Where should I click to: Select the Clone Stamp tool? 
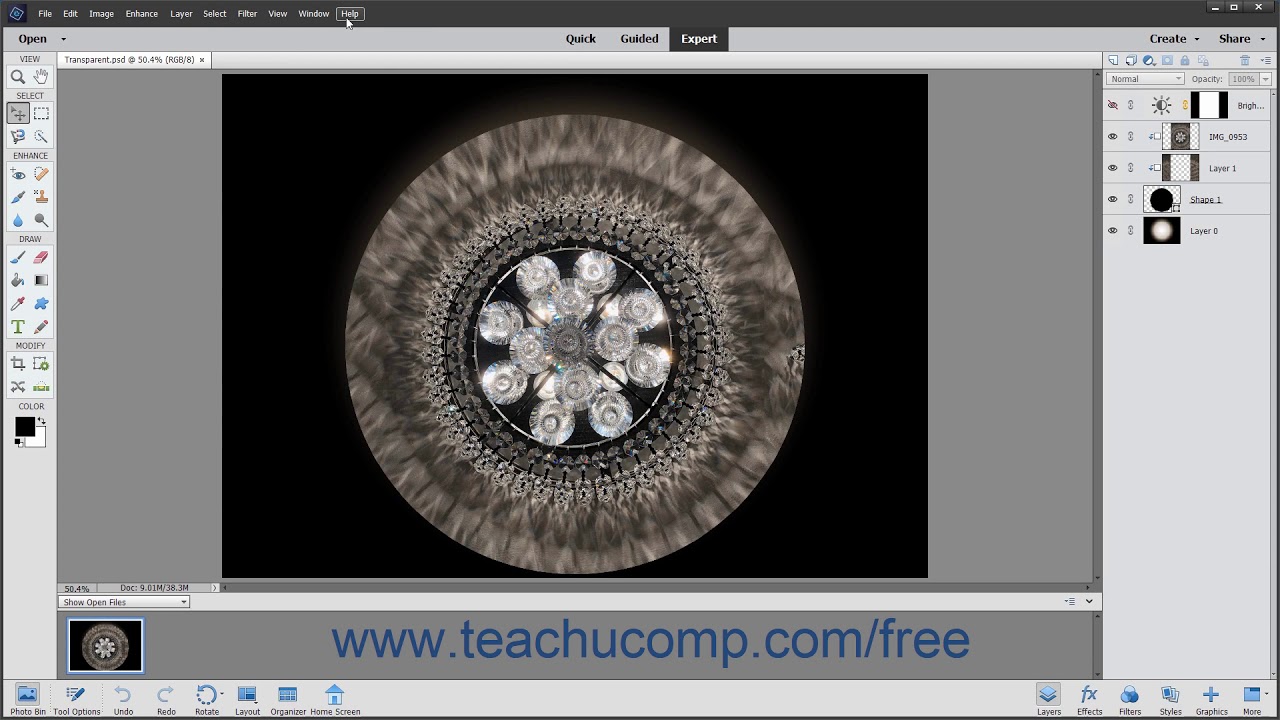(41, 197)
